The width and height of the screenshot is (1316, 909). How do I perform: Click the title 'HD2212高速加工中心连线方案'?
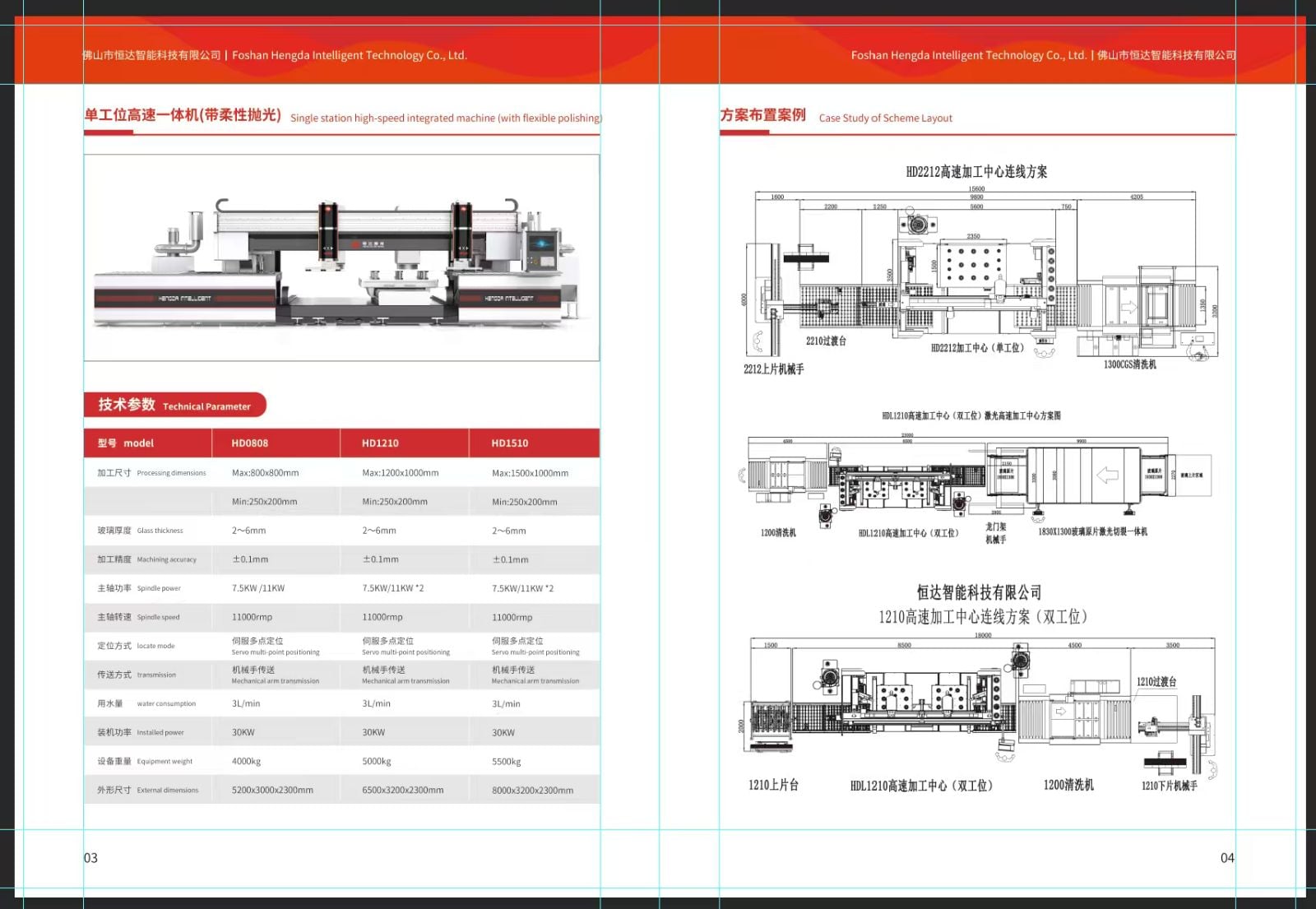[x=977, y=172]
